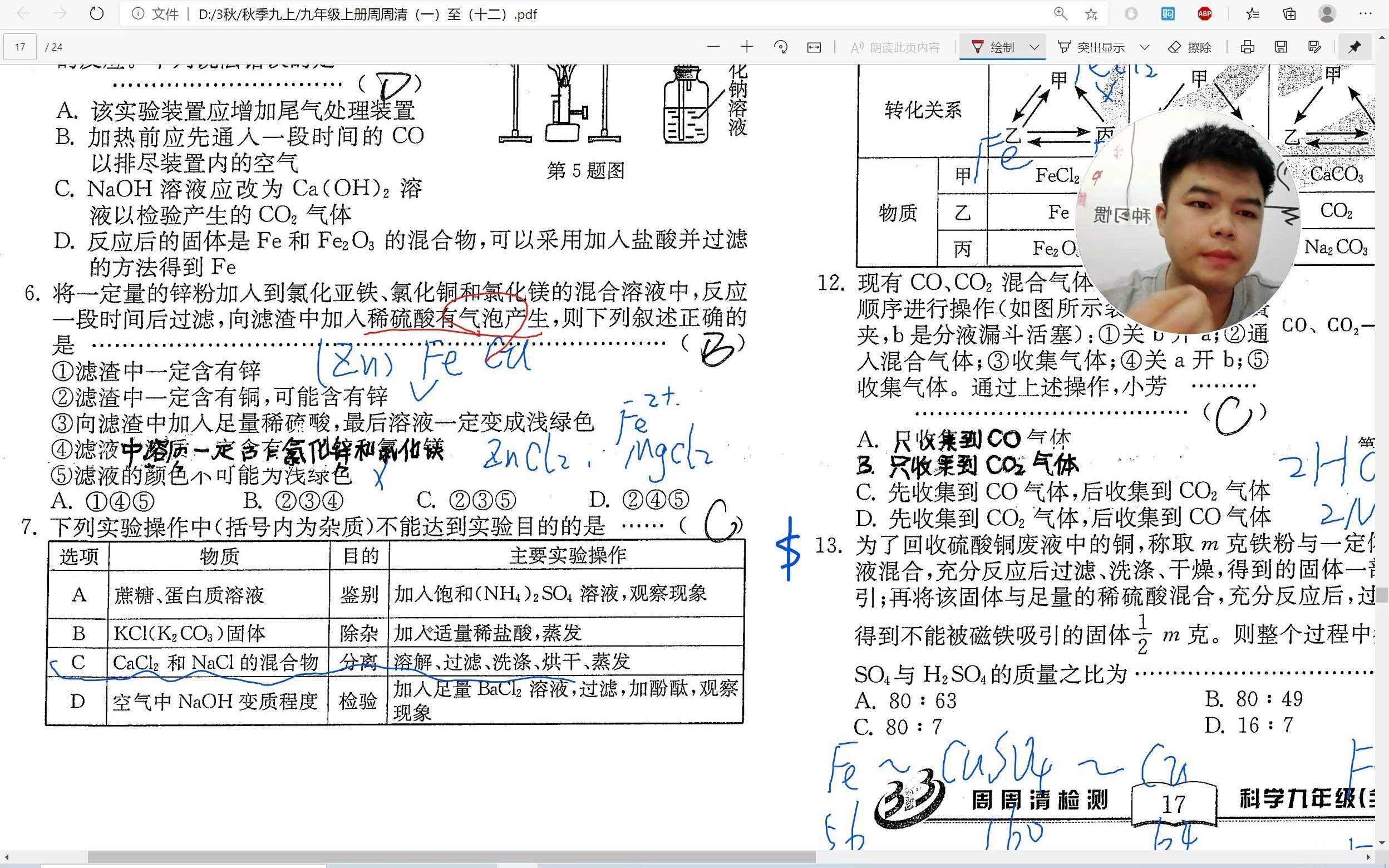The width and height of the screenshot is (1389, 868).
Task: Click question 6 option 'D. ②④⑤'
Action: pos(639,501)
